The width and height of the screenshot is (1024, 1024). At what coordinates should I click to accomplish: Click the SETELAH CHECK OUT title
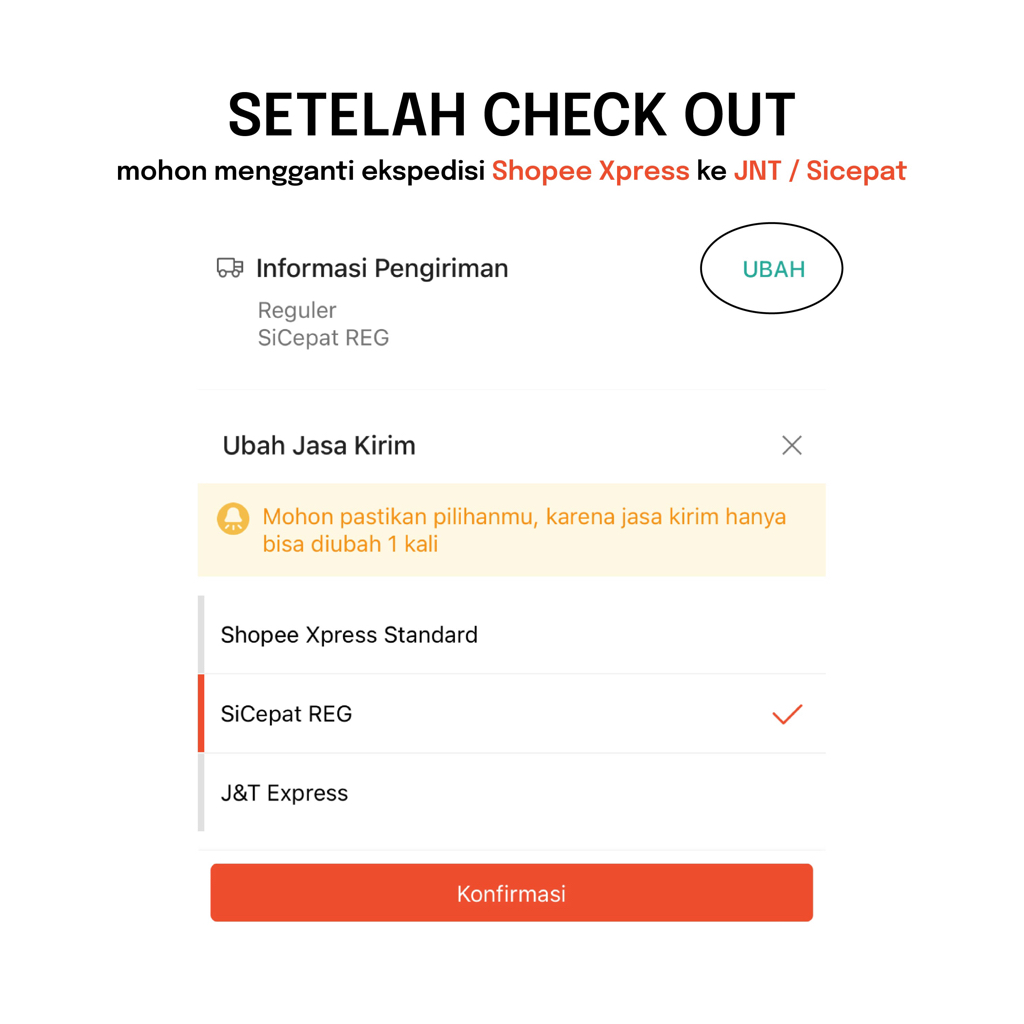pyautogui.click(x=511, y=115)
